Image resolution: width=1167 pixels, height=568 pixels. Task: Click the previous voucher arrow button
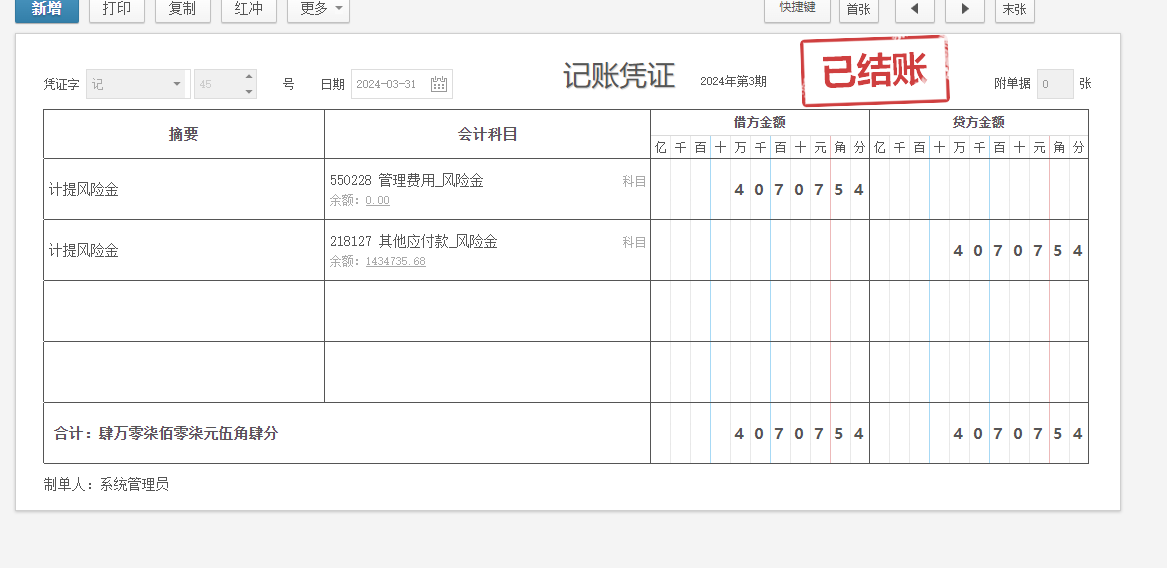(x=914, y=9)
